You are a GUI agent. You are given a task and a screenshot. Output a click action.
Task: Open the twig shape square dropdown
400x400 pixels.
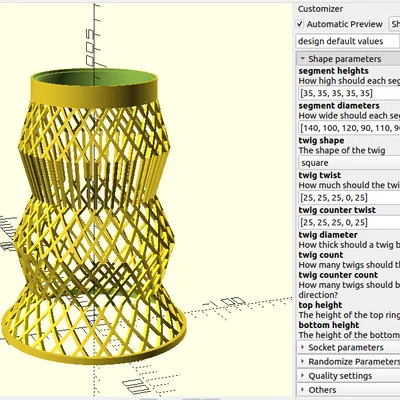[x=349, y=163]
